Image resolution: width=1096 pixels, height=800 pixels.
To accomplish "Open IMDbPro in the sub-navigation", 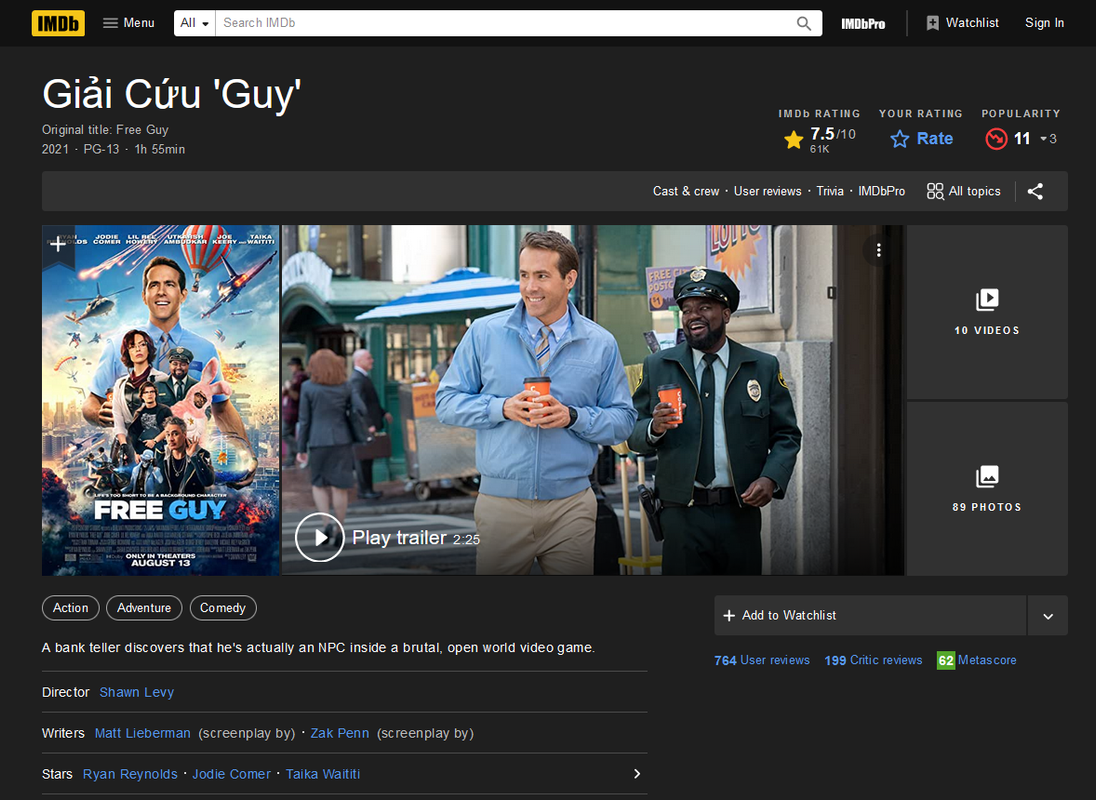I will click(881, 191).
